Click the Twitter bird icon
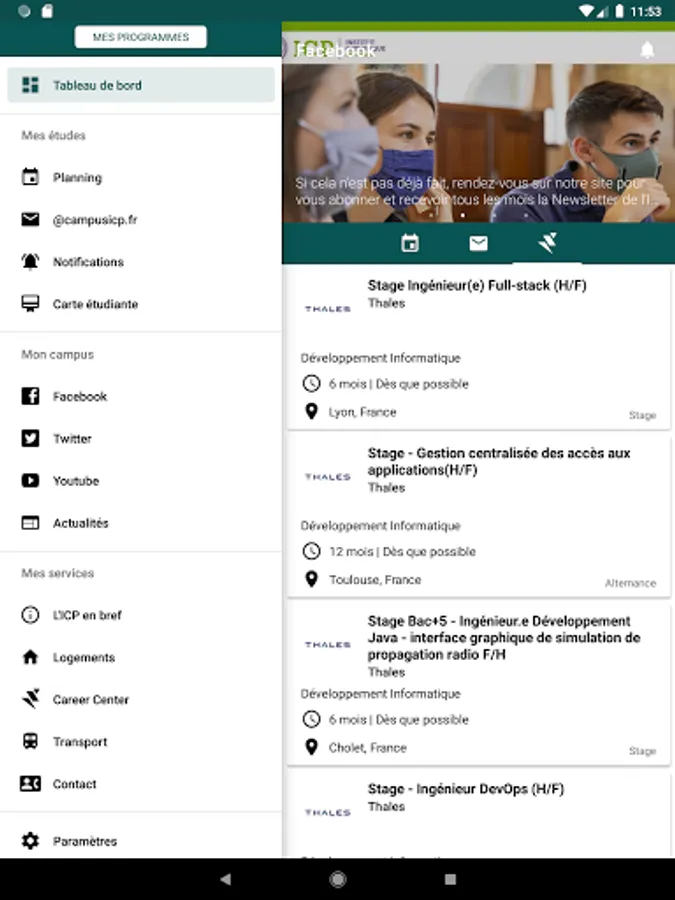The image size is (675, 900). 30,439
